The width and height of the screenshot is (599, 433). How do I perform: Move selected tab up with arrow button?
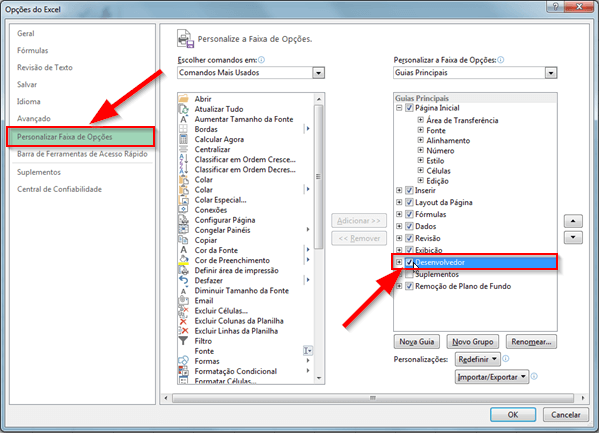(573, 221)
